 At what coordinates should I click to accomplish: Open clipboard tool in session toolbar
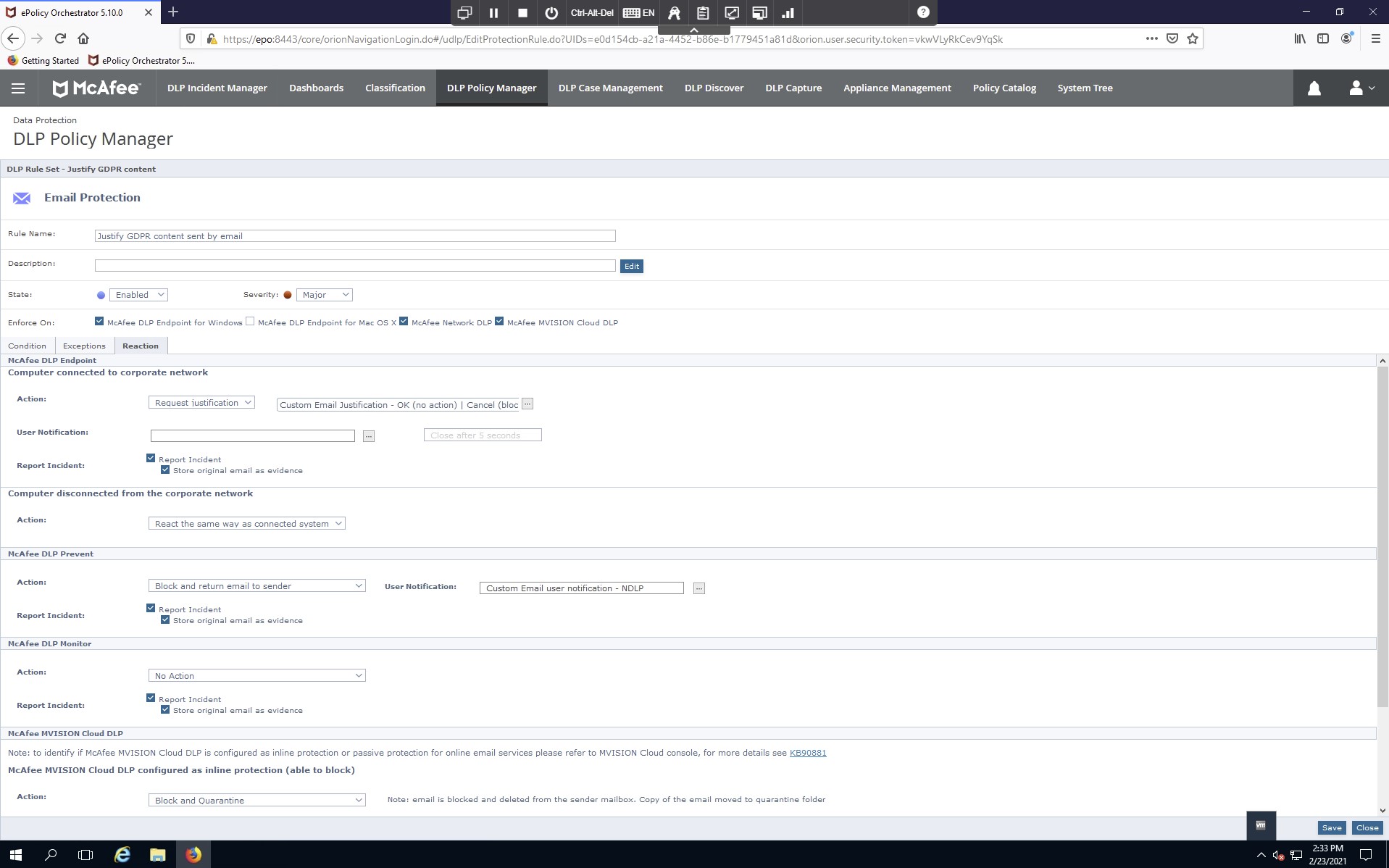pyautogui.click(x=703, y=13)
